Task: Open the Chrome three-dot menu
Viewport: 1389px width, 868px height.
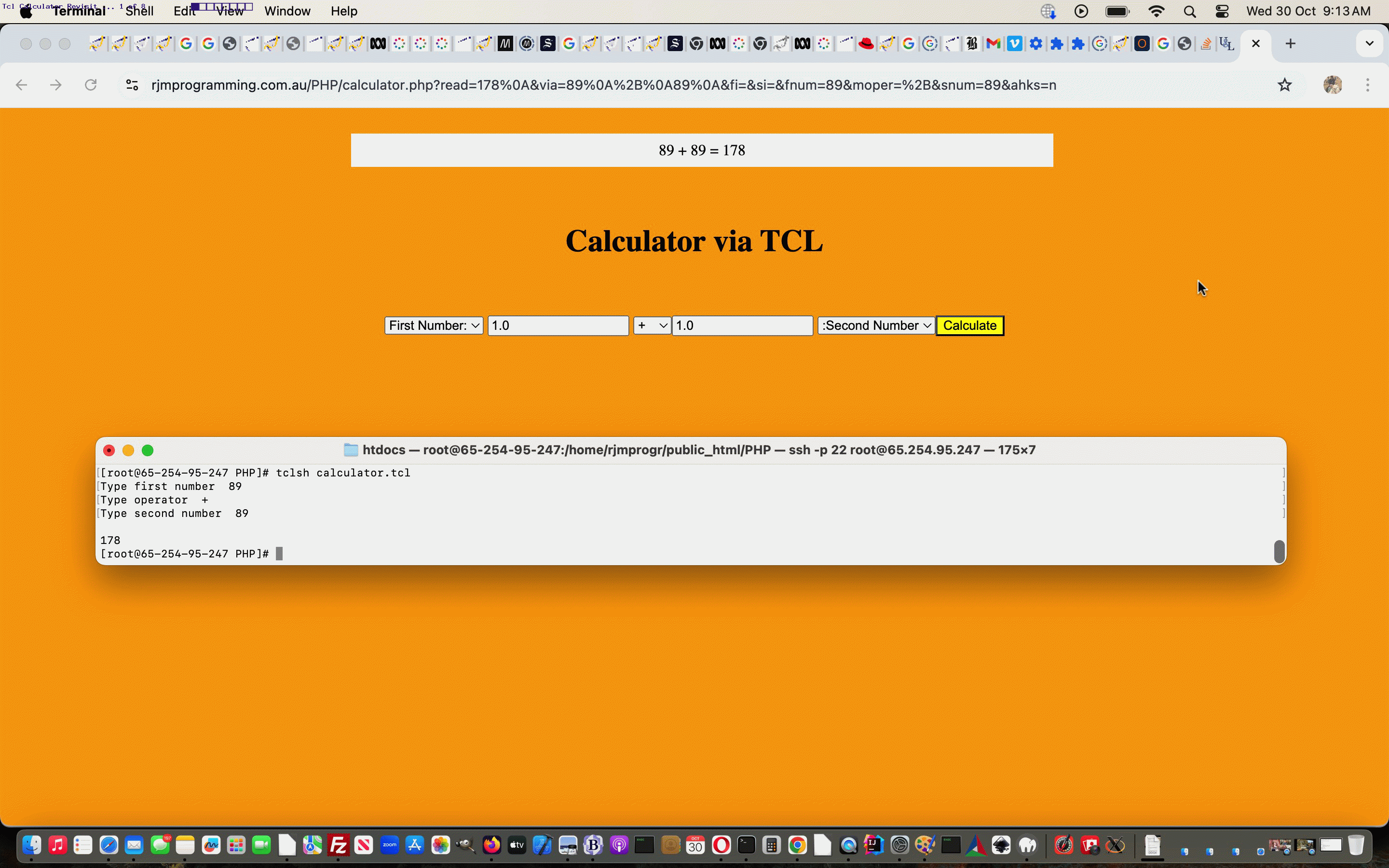Action: (1368, 85)
